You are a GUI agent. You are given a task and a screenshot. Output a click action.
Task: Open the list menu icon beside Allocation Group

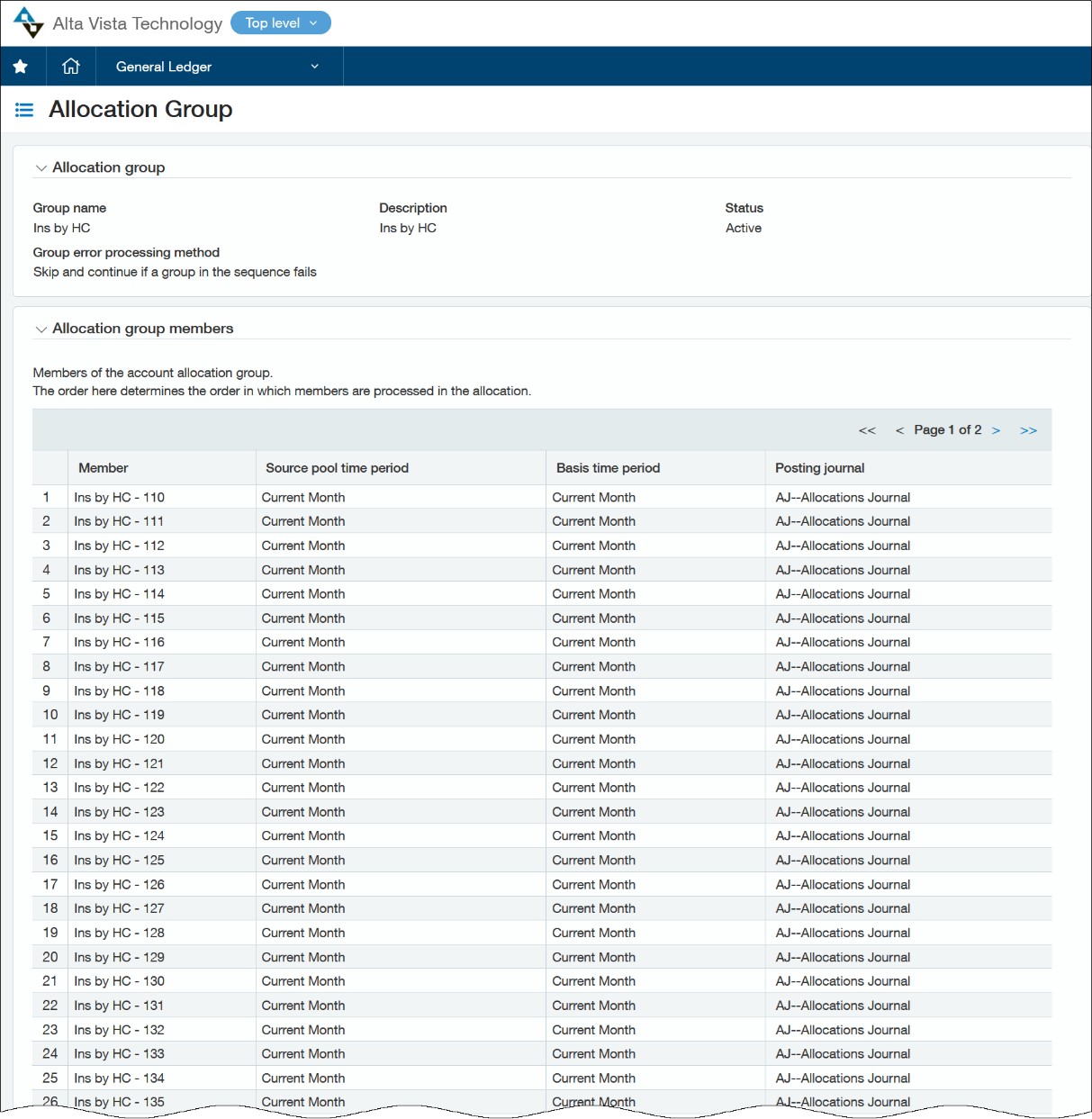click(x=24, y=110)
